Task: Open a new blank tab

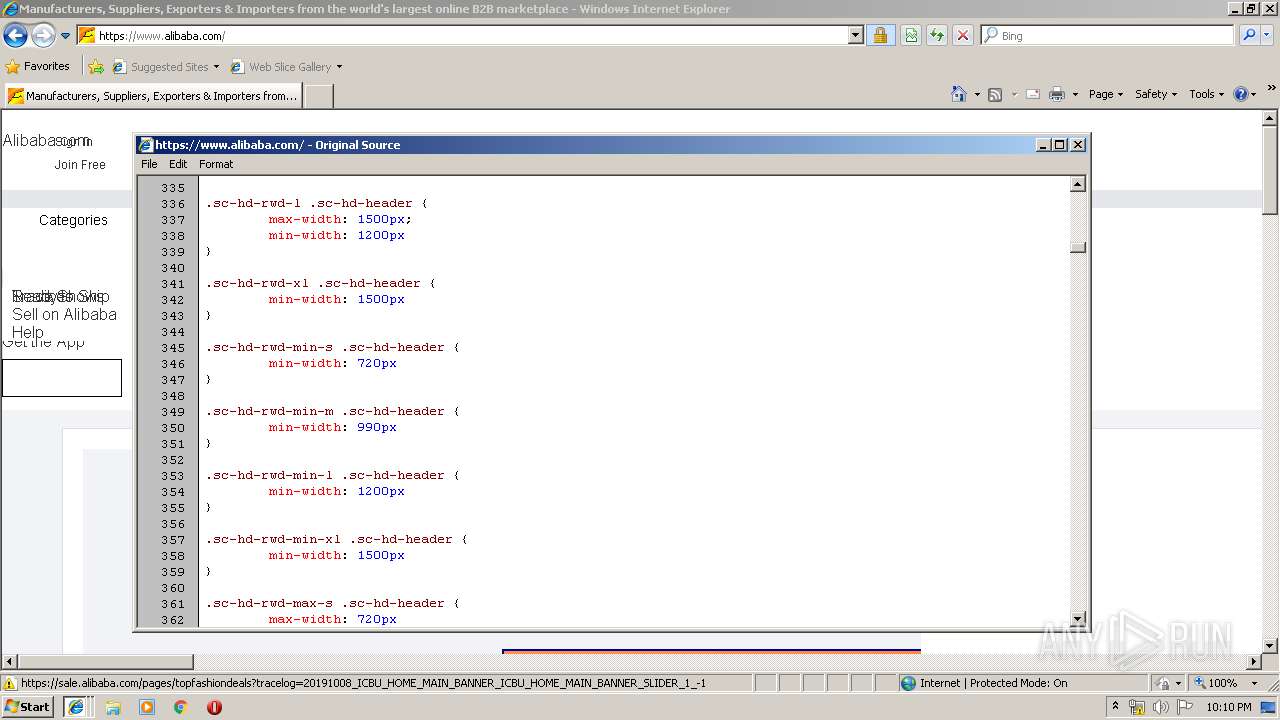Action: click(318, 96)
